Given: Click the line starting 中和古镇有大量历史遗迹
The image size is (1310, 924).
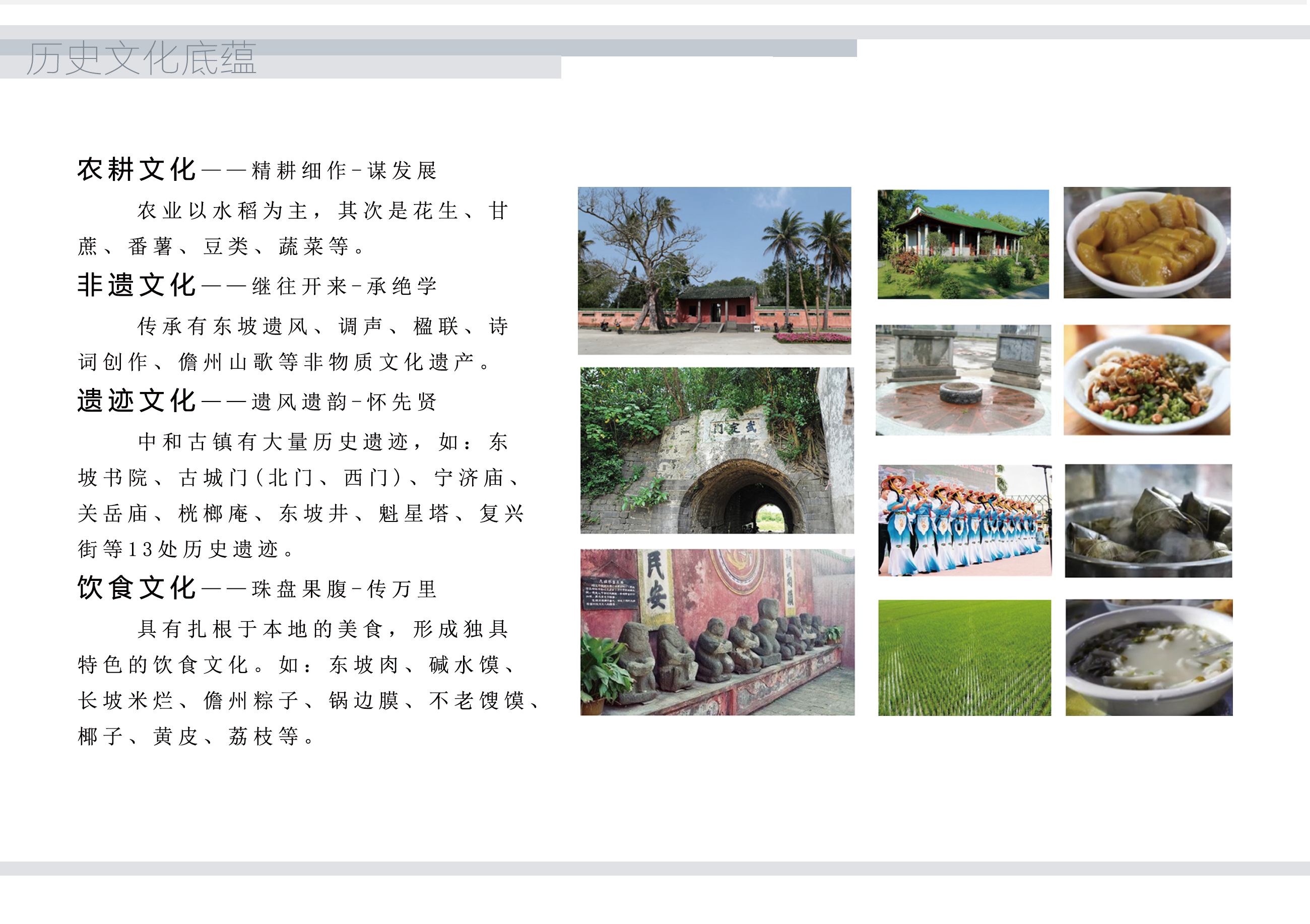Looking at the screenshot, I should coord(322,441).
